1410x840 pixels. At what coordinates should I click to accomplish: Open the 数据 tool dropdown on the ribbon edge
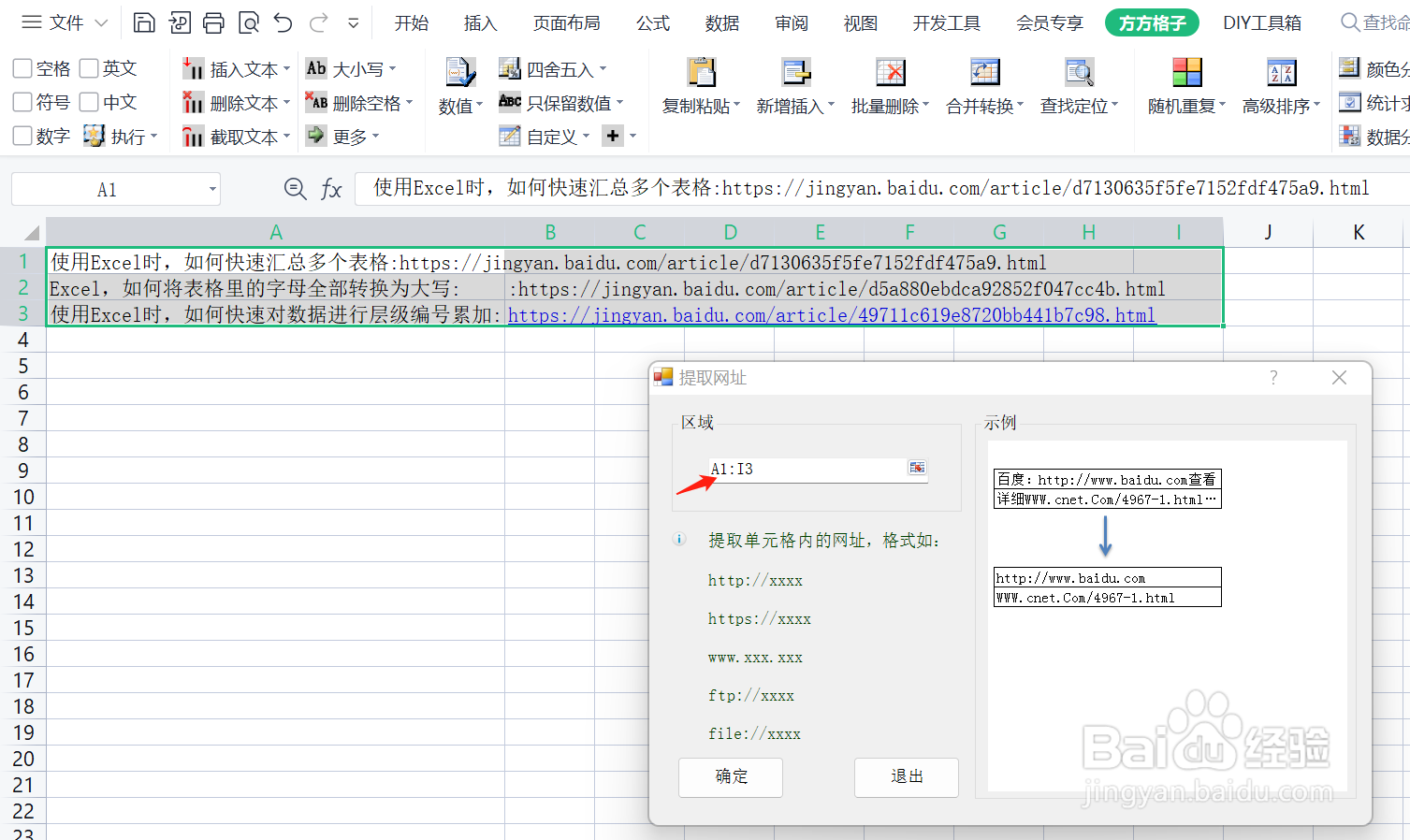[1374, 137]
